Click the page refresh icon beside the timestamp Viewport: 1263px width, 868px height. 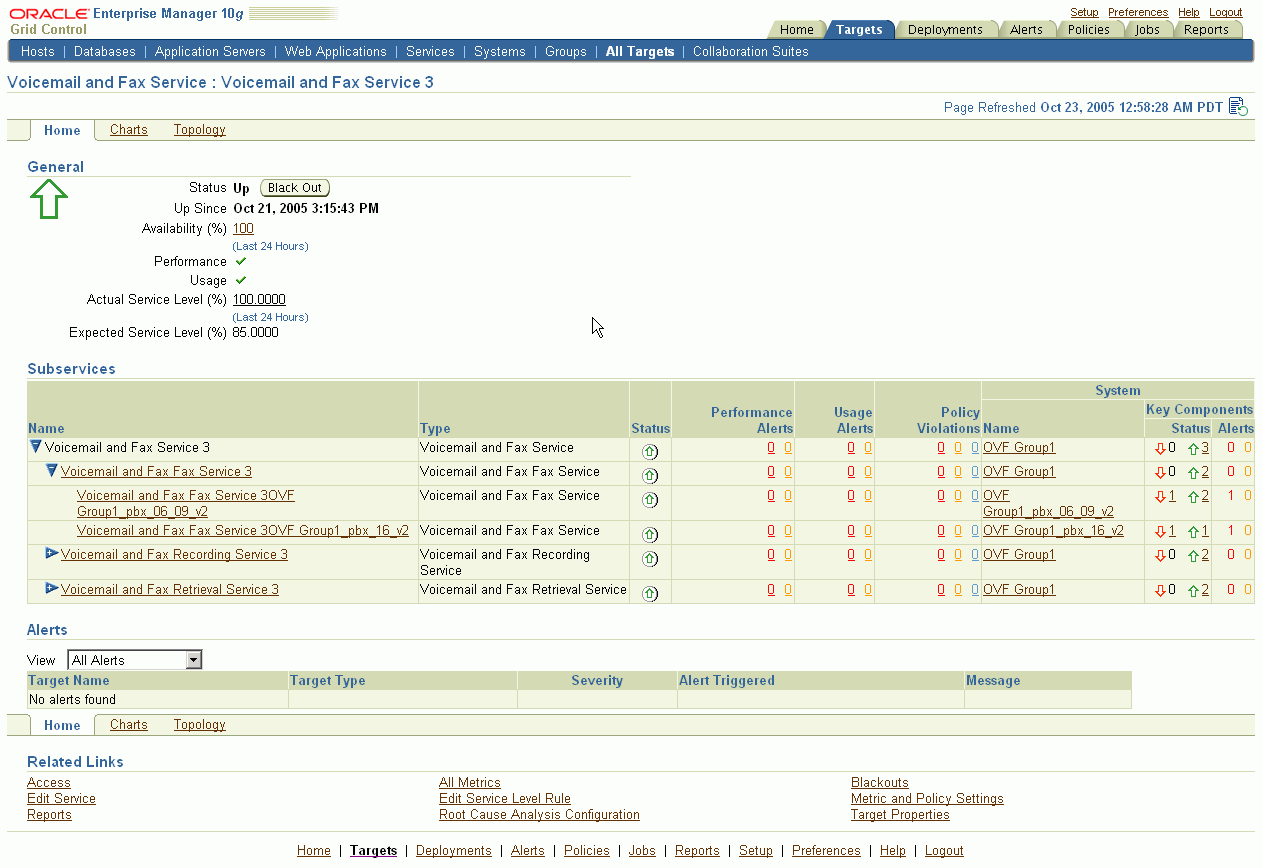1238,106
